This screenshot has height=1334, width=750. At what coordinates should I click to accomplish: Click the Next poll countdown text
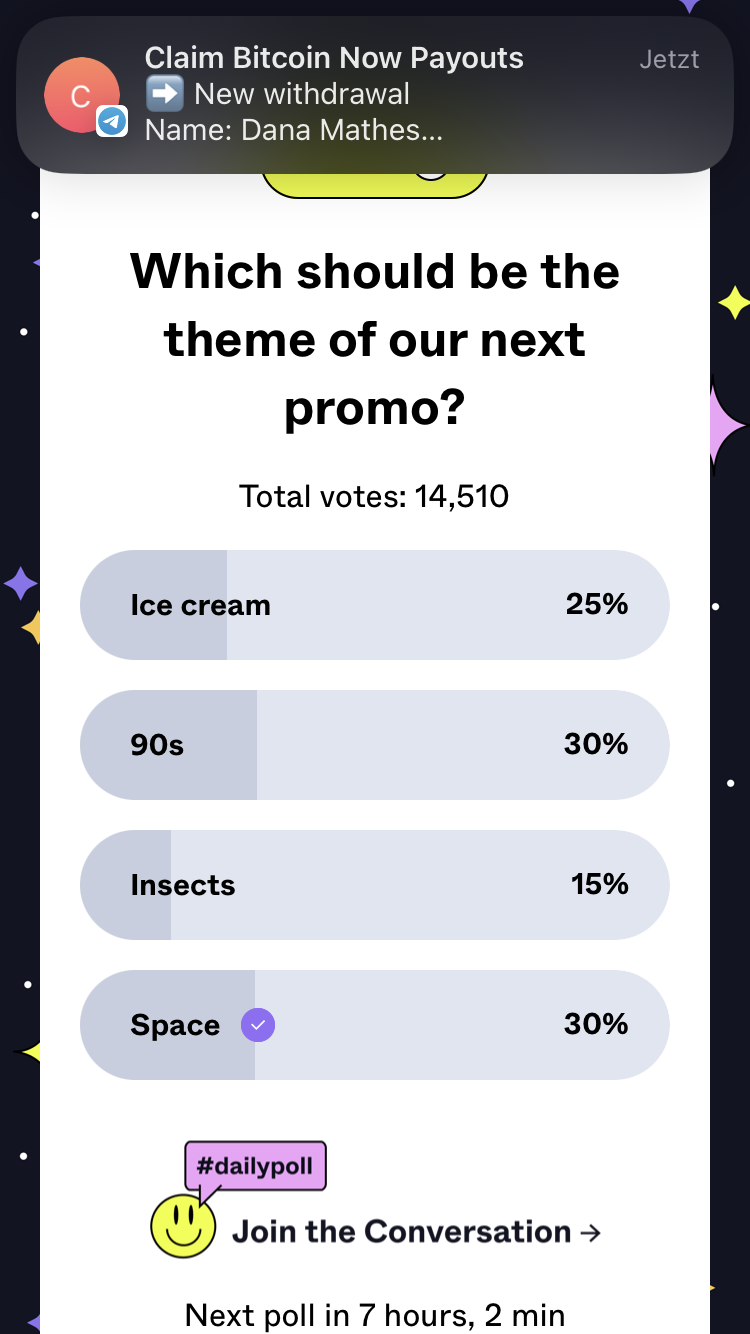click(374, 1313)
